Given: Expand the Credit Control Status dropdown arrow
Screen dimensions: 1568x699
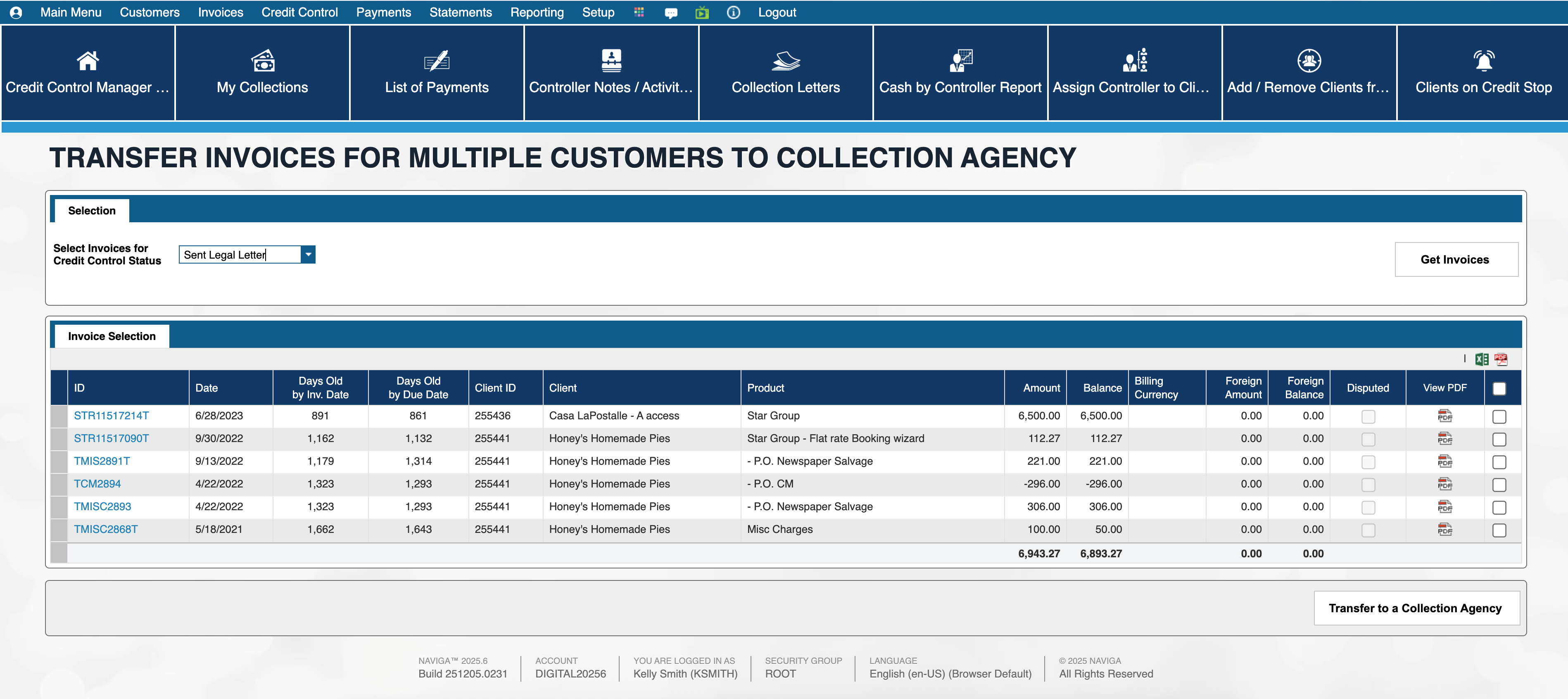Looking at the screenshot, I should 309,254.
